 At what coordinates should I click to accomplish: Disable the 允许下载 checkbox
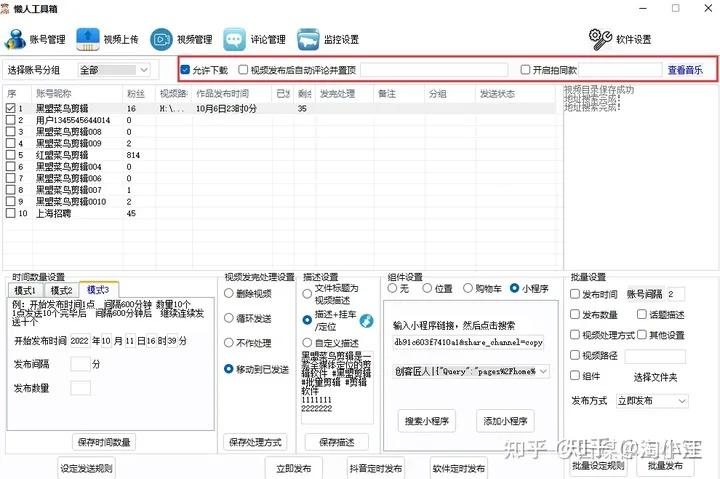tap(186, 70)
